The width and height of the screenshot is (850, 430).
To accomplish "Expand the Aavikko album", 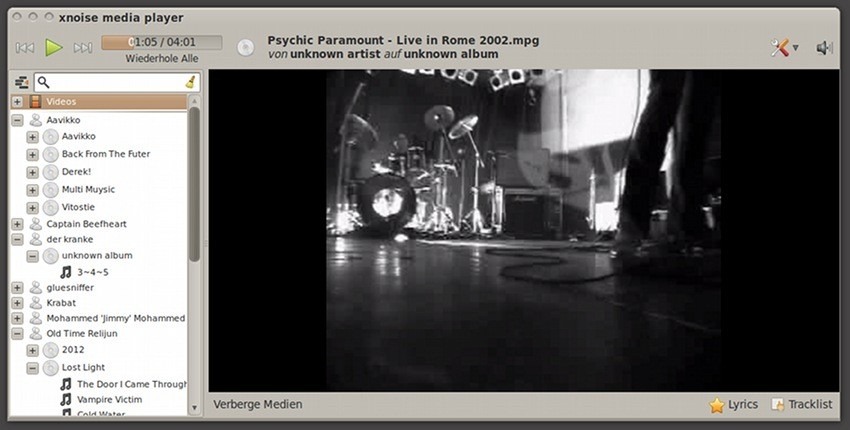I will pos(33,137).
